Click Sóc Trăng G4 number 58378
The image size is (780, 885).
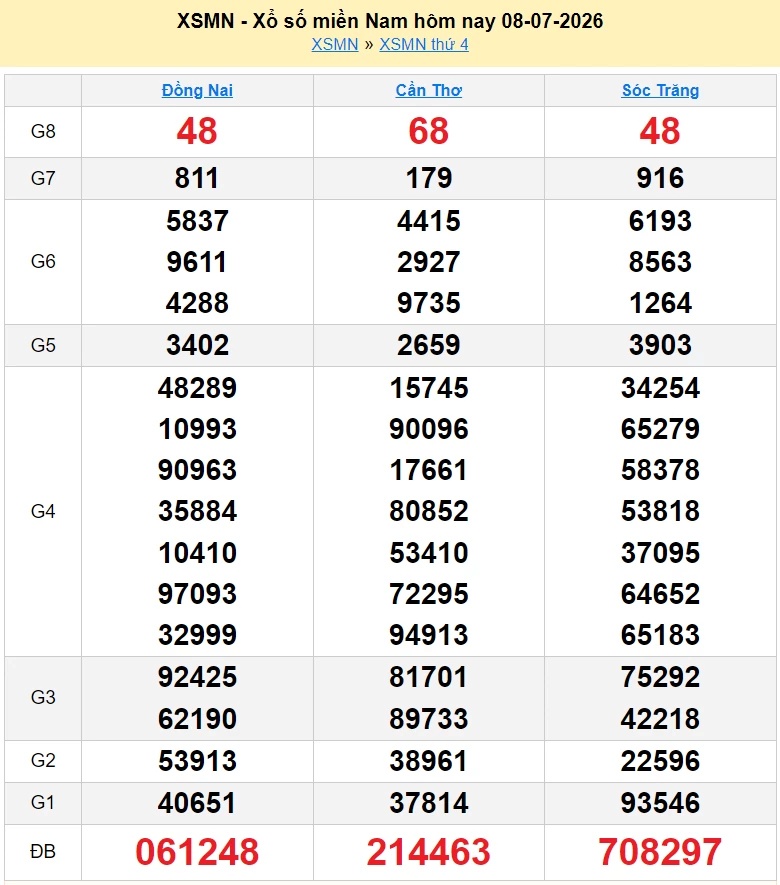point(660,470)
